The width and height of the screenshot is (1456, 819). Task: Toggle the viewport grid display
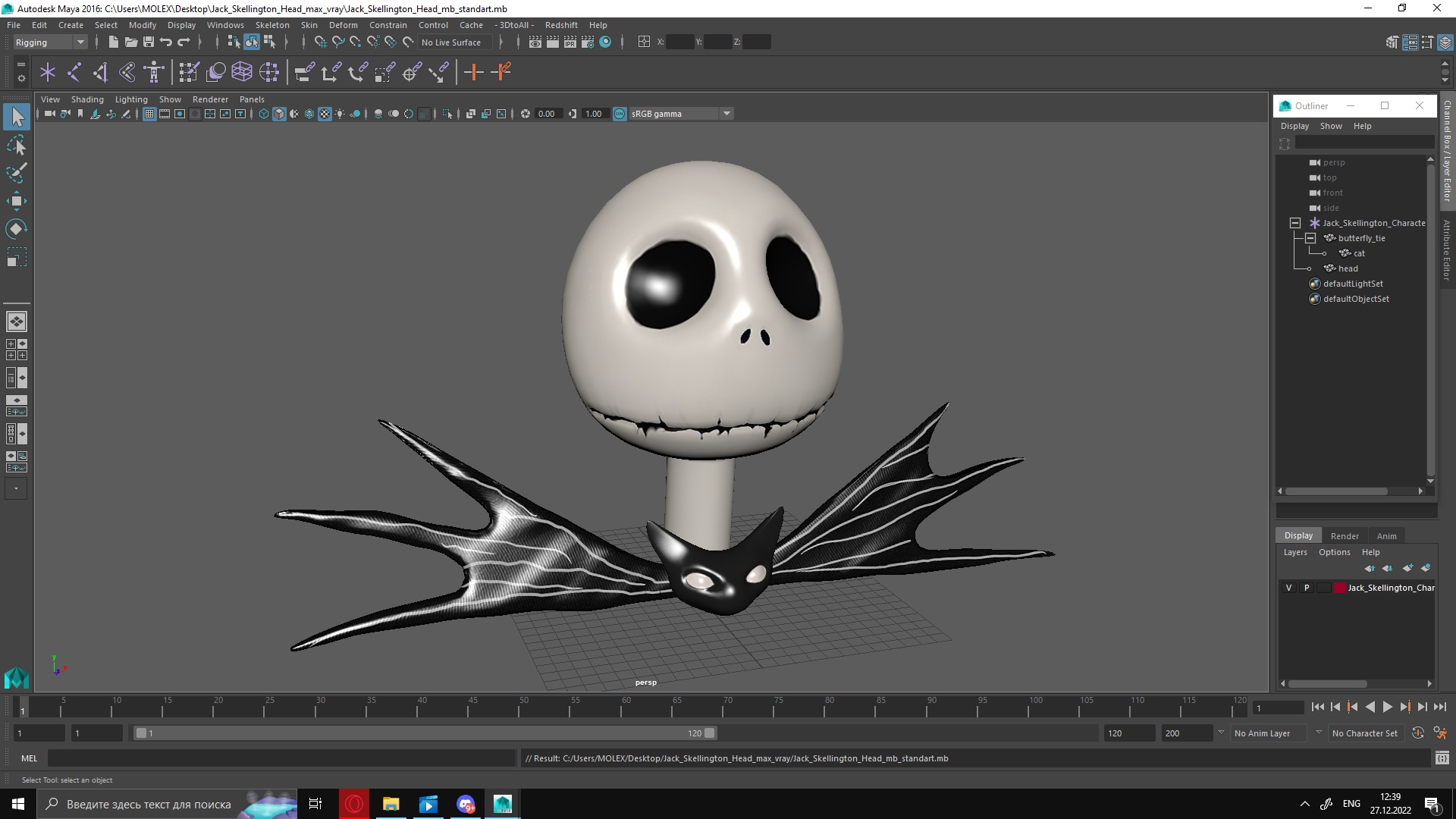point(149,114)
